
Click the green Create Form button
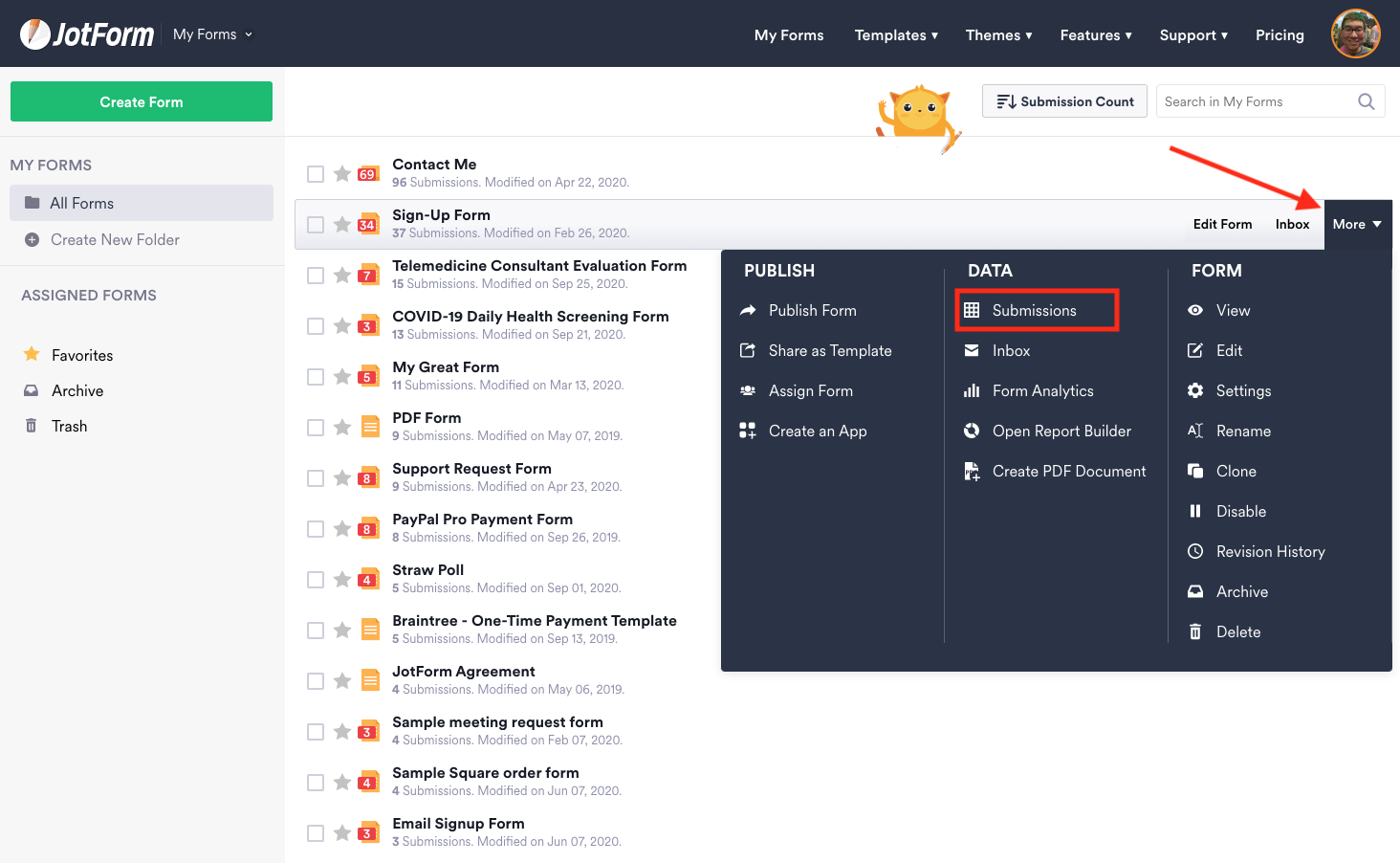pos(142,101)
